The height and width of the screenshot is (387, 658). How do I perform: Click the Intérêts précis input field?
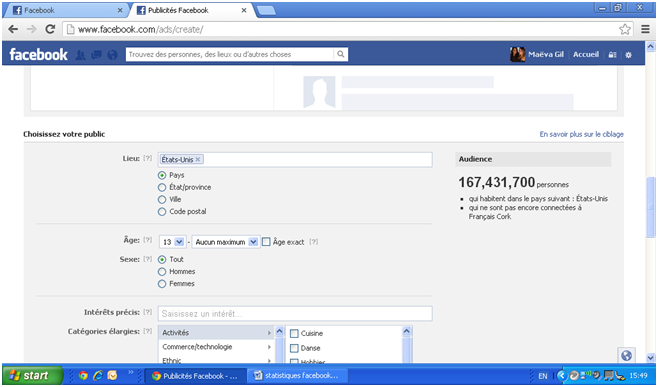(295, 314)
